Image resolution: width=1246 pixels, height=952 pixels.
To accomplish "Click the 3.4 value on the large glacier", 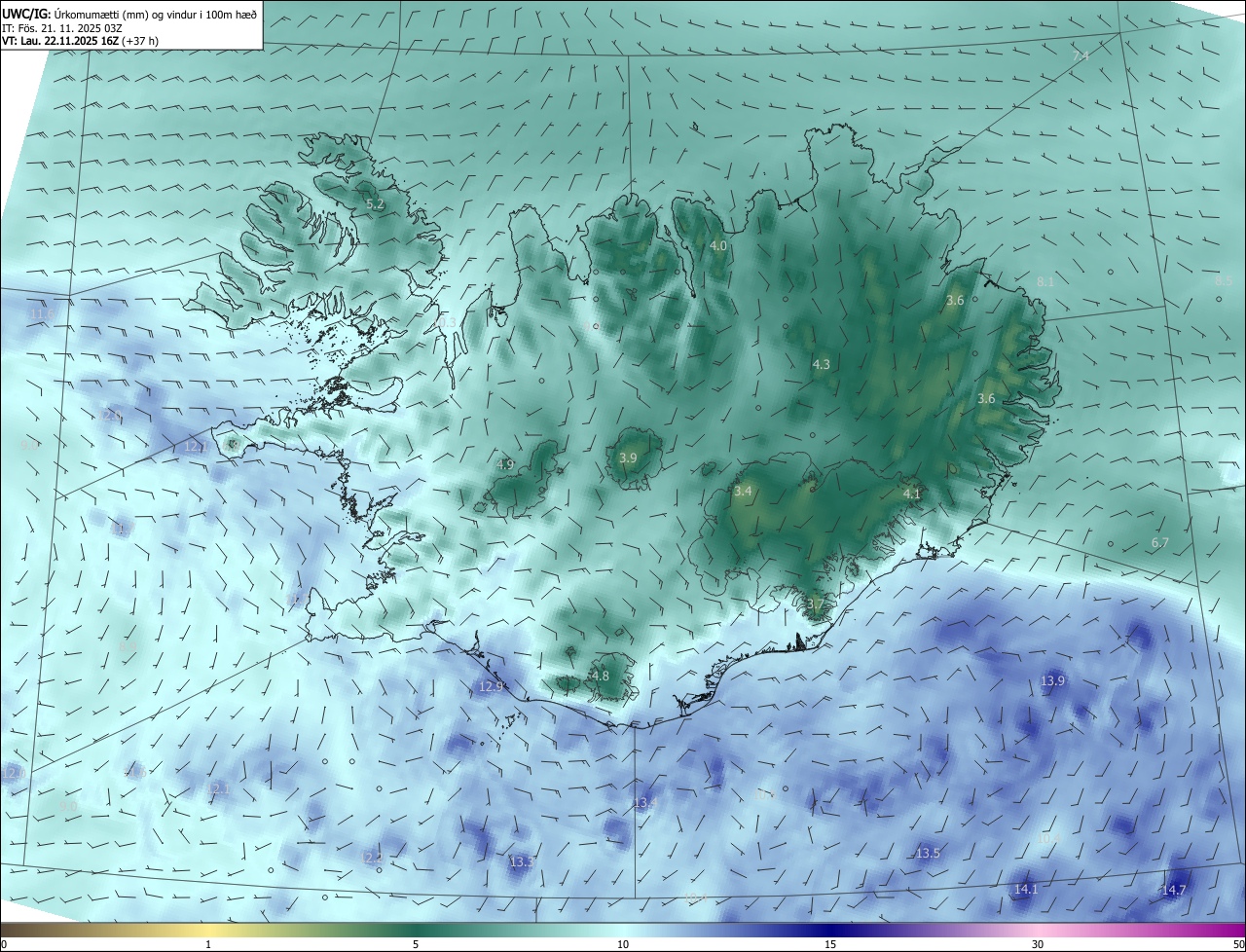I will tap(743, 492).
